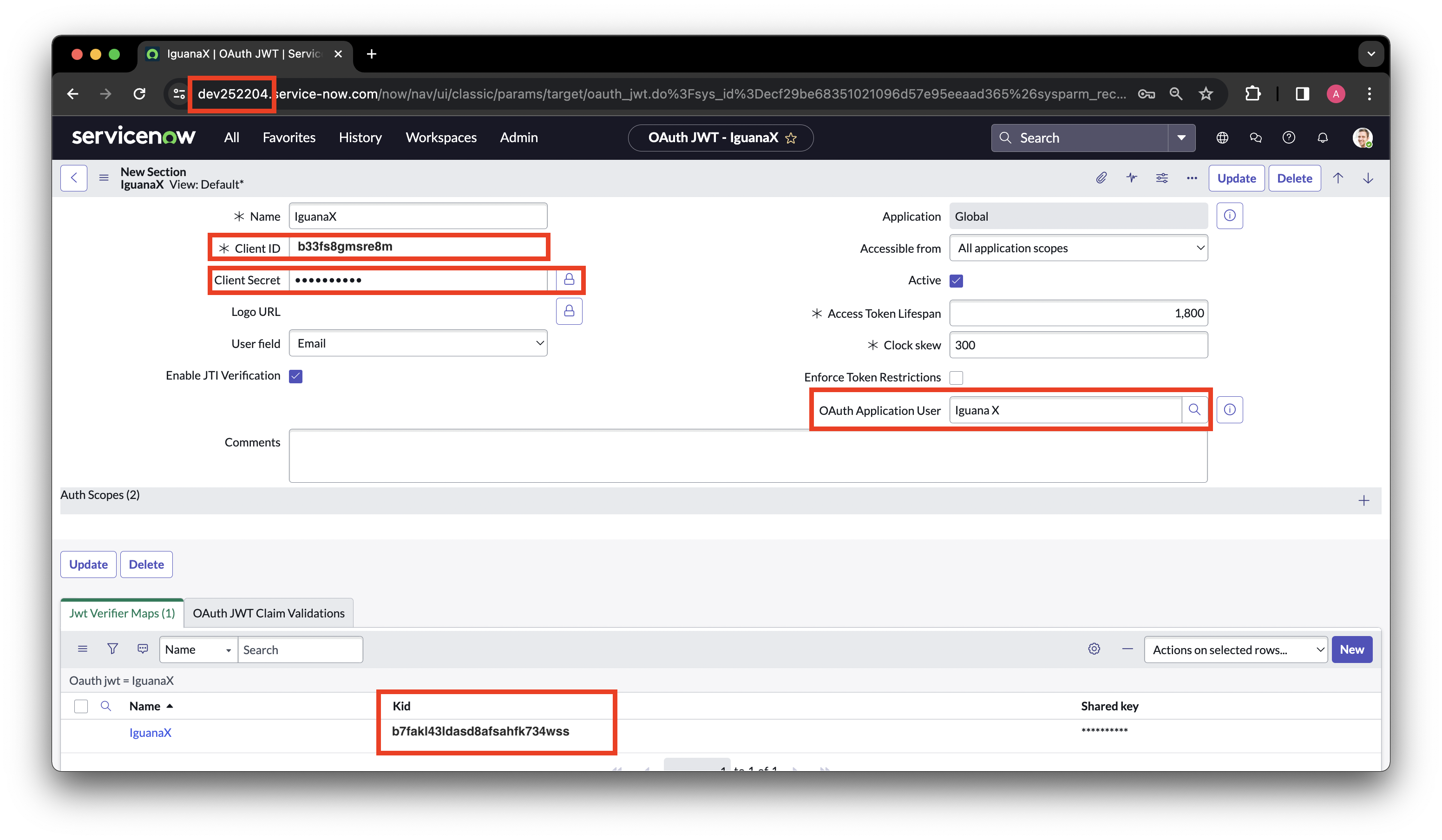Click the Clock skew field
The width and height of the screenshot is (1442, 840).
(x=1078, y=344)
